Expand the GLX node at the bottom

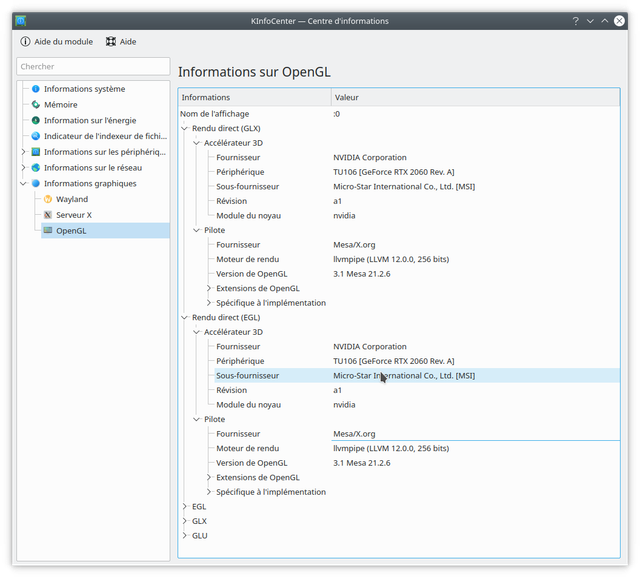(184, 521)
